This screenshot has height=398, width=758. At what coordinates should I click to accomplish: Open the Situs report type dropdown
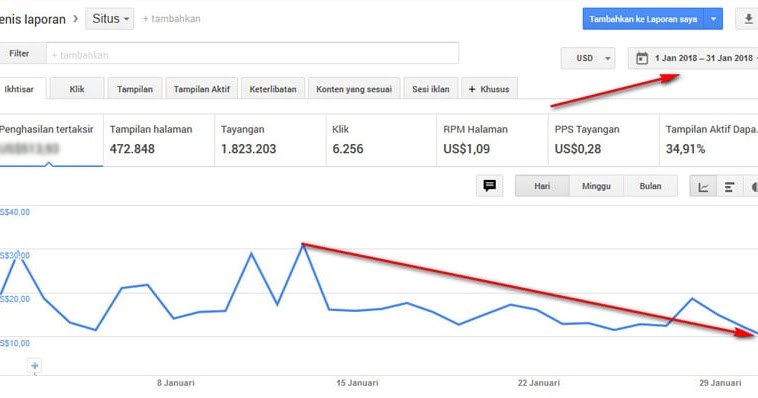point(110,19)
